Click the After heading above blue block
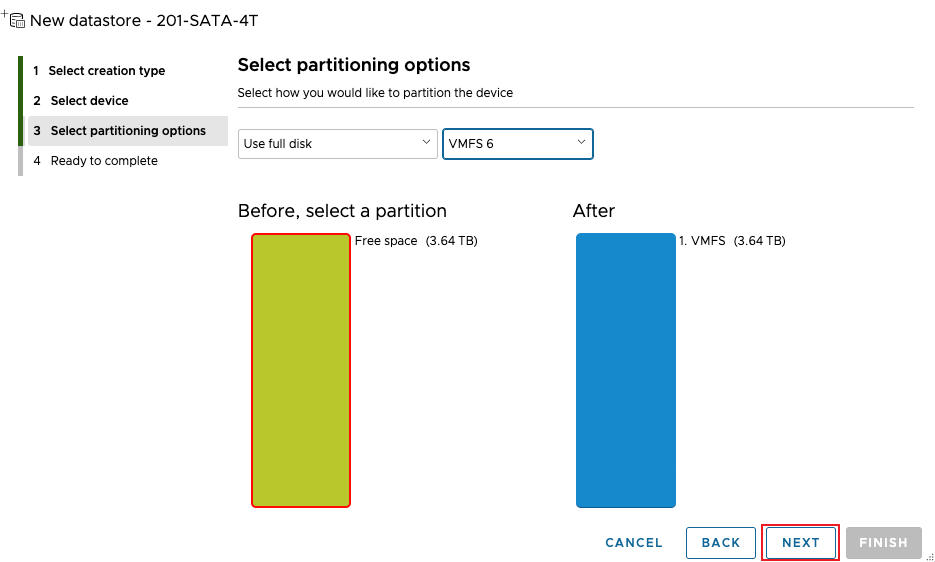 pyautogui.click(x=594, y=211)
